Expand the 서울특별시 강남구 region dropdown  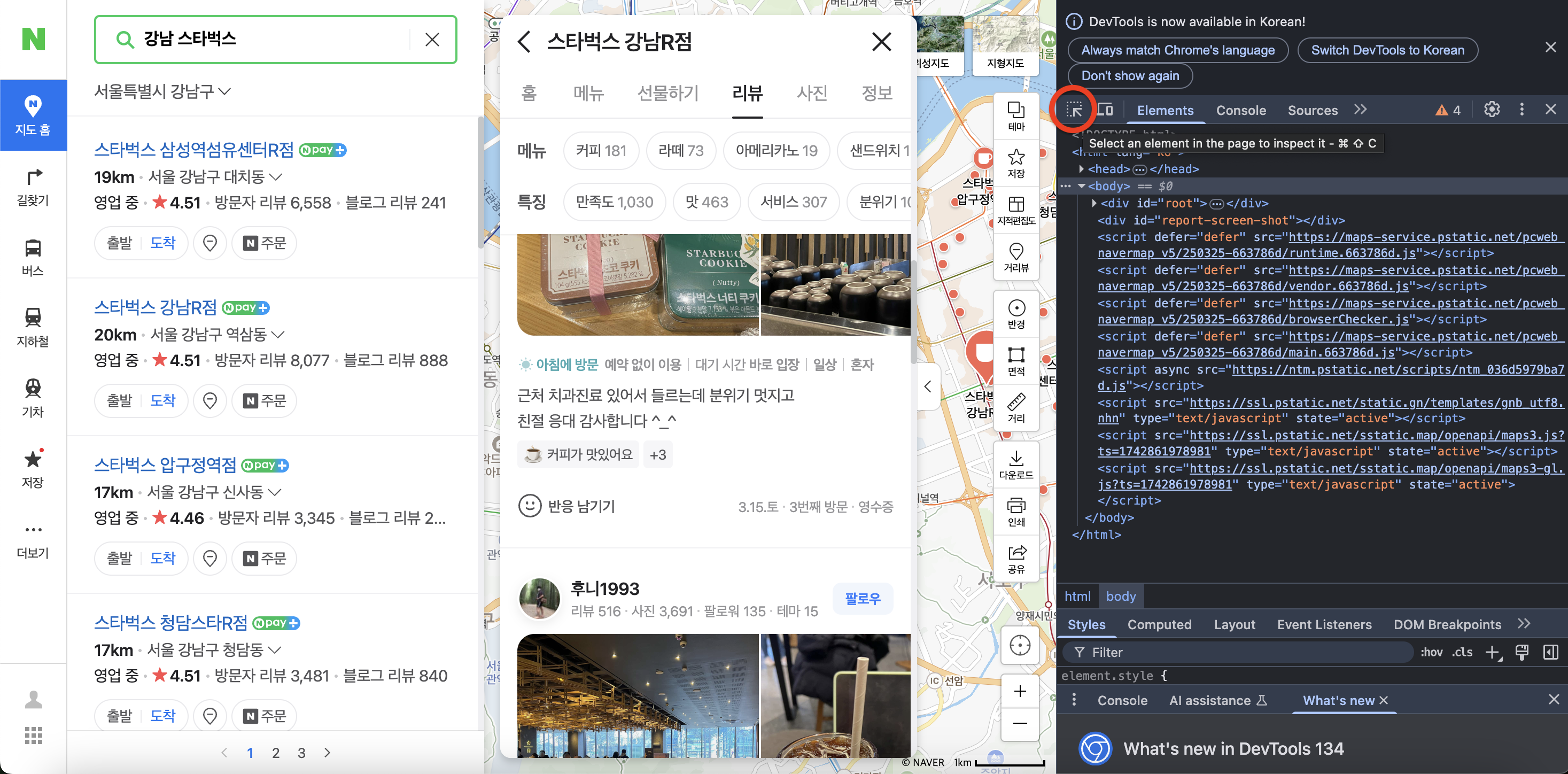(162, 91)
